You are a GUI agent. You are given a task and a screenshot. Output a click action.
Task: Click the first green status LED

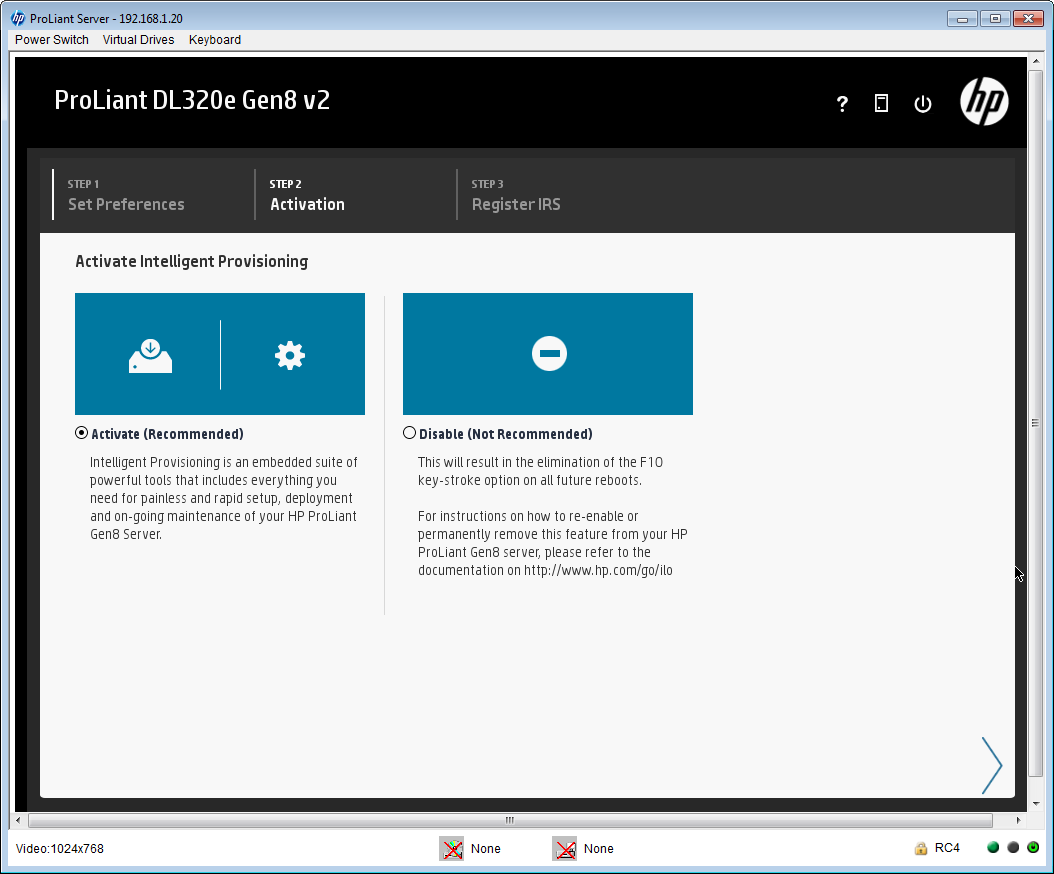(993, 848)
